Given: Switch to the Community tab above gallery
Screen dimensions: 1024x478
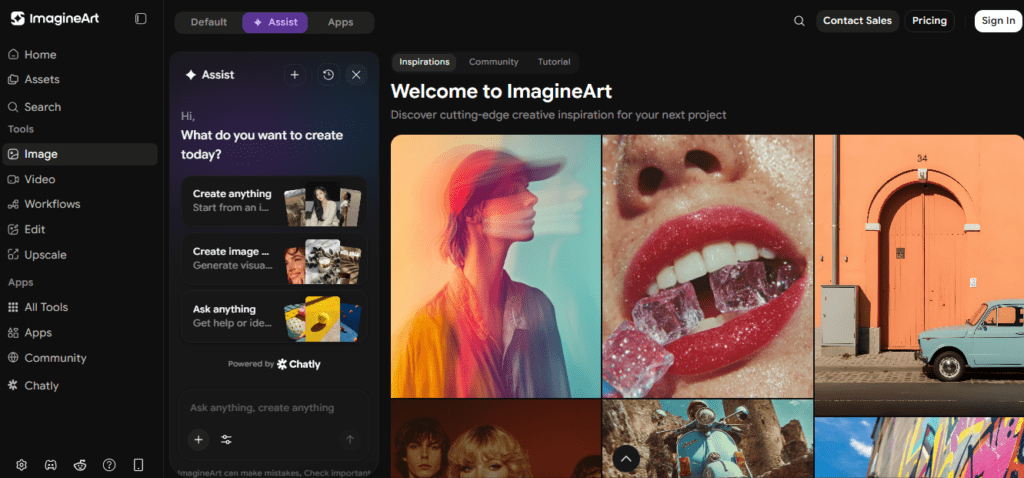Looking at the screenshot, I should [x=494, y=62].
